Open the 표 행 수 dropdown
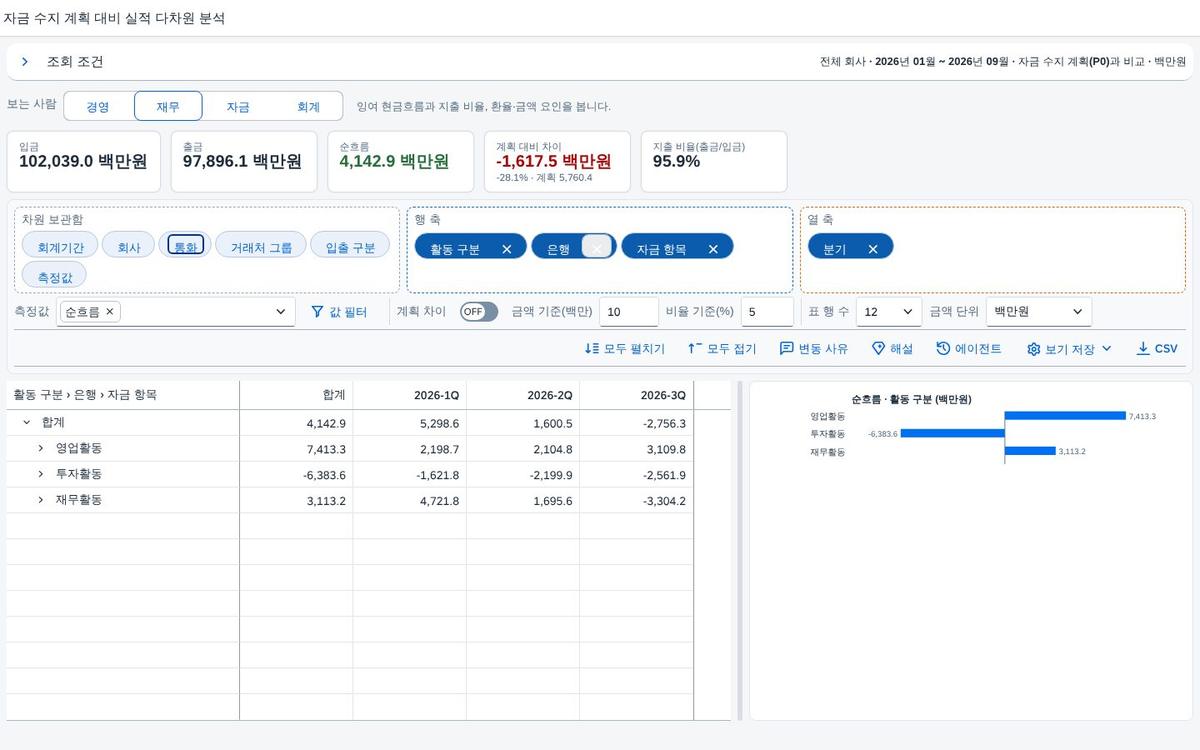The width and height of the screenshot is (1200, 750). point(890,312)
